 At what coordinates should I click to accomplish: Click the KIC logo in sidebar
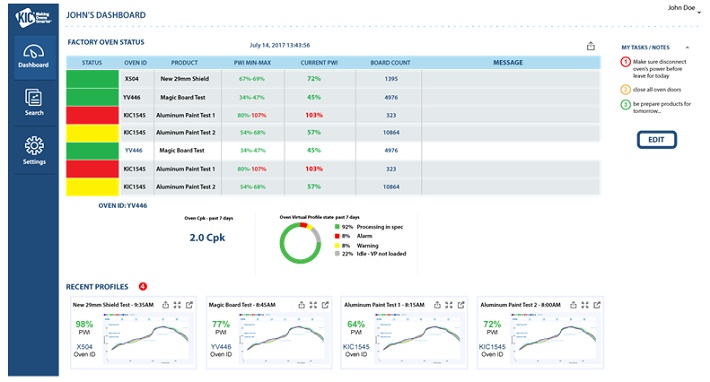pyautogui.click(x=34, y=18)
